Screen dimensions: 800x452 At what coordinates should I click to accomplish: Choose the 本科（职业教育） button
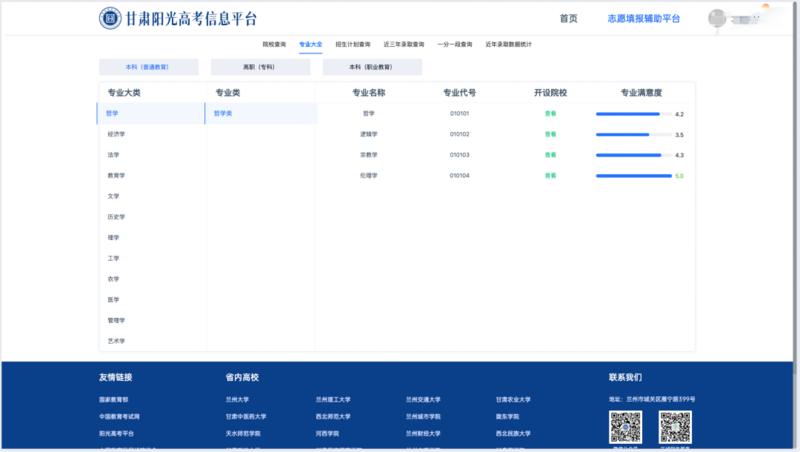(372, 67)
